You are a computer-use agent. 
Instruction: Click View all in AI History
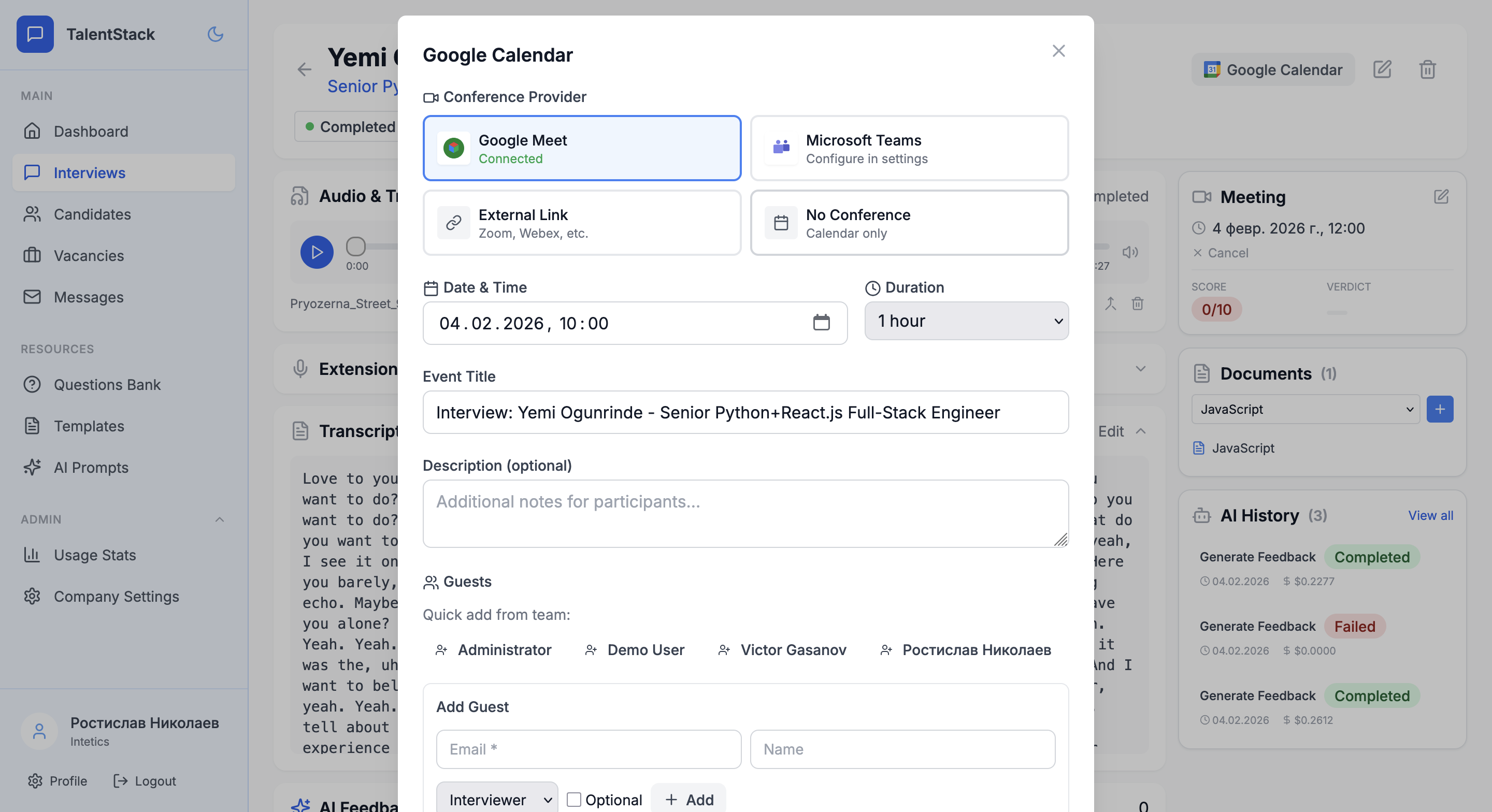point(1430,515)
